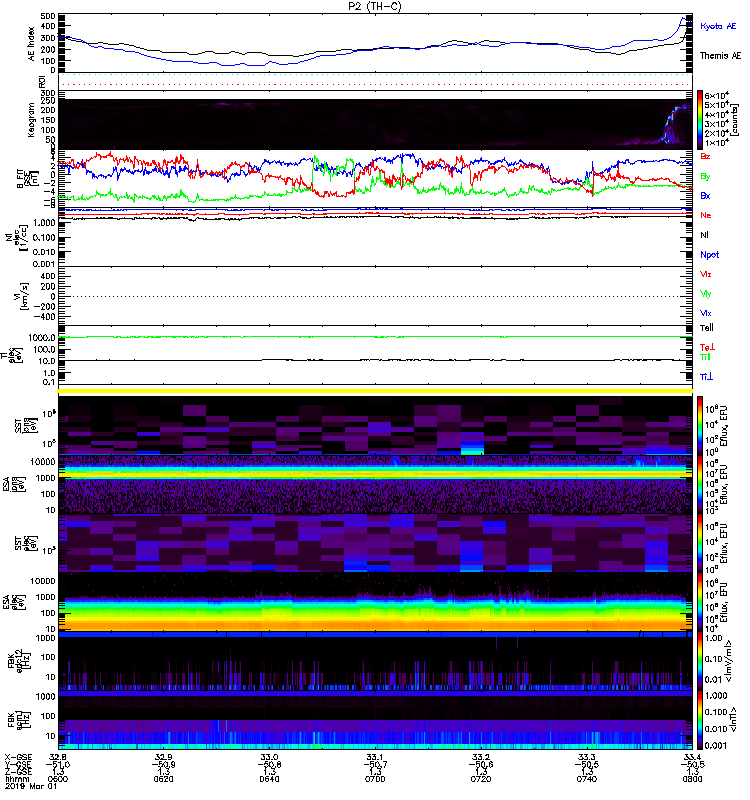This screenshot has height=800, width=750.
Task: Click the red Bz legend label
Action: tap(705, 157)
